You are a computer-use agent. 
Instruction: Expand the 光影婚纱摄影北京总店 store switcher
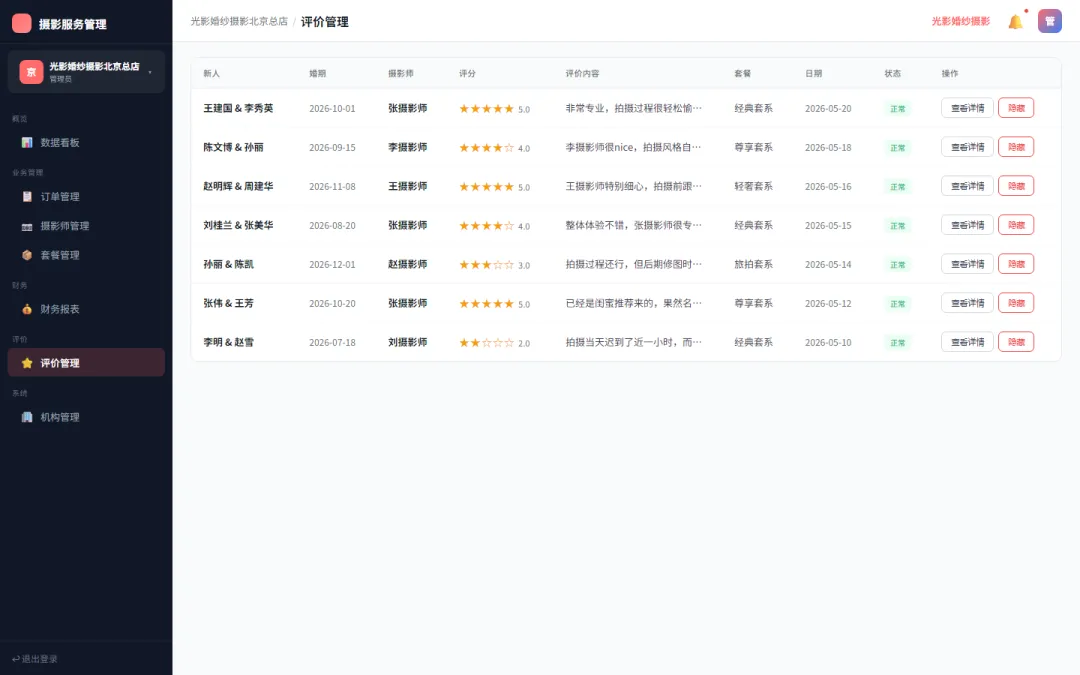coord(86,72)
